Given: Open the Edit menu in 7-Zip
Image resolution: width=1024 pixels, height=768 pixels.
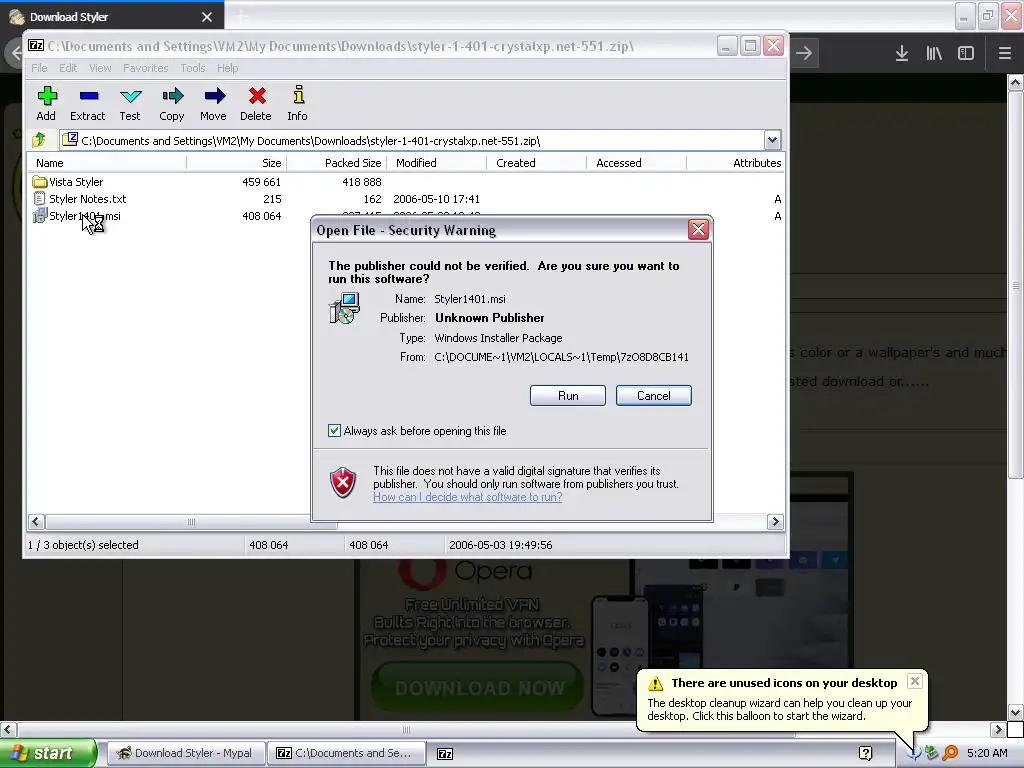Looking at the screenshot, I should point(68,68).
